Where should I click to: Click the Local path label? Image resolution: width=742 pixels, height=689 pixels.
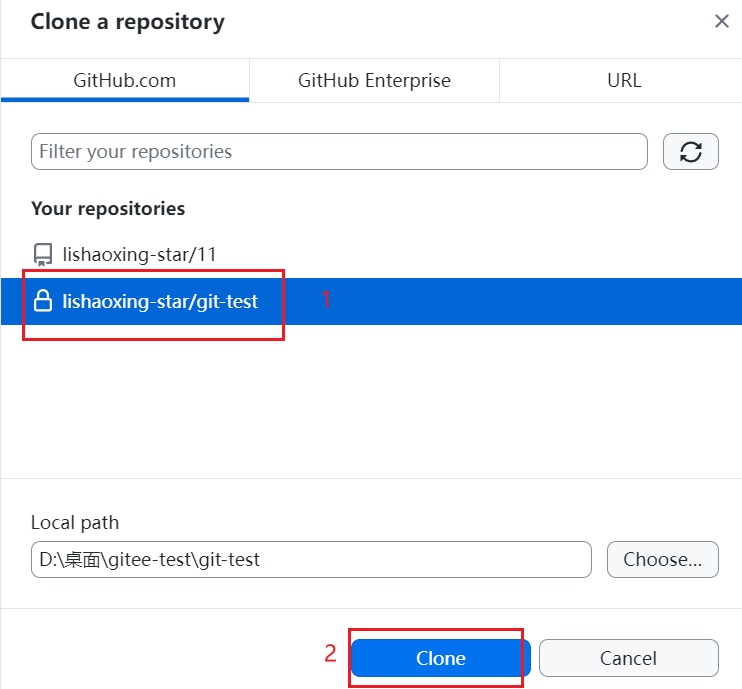(x=75, y=523)
